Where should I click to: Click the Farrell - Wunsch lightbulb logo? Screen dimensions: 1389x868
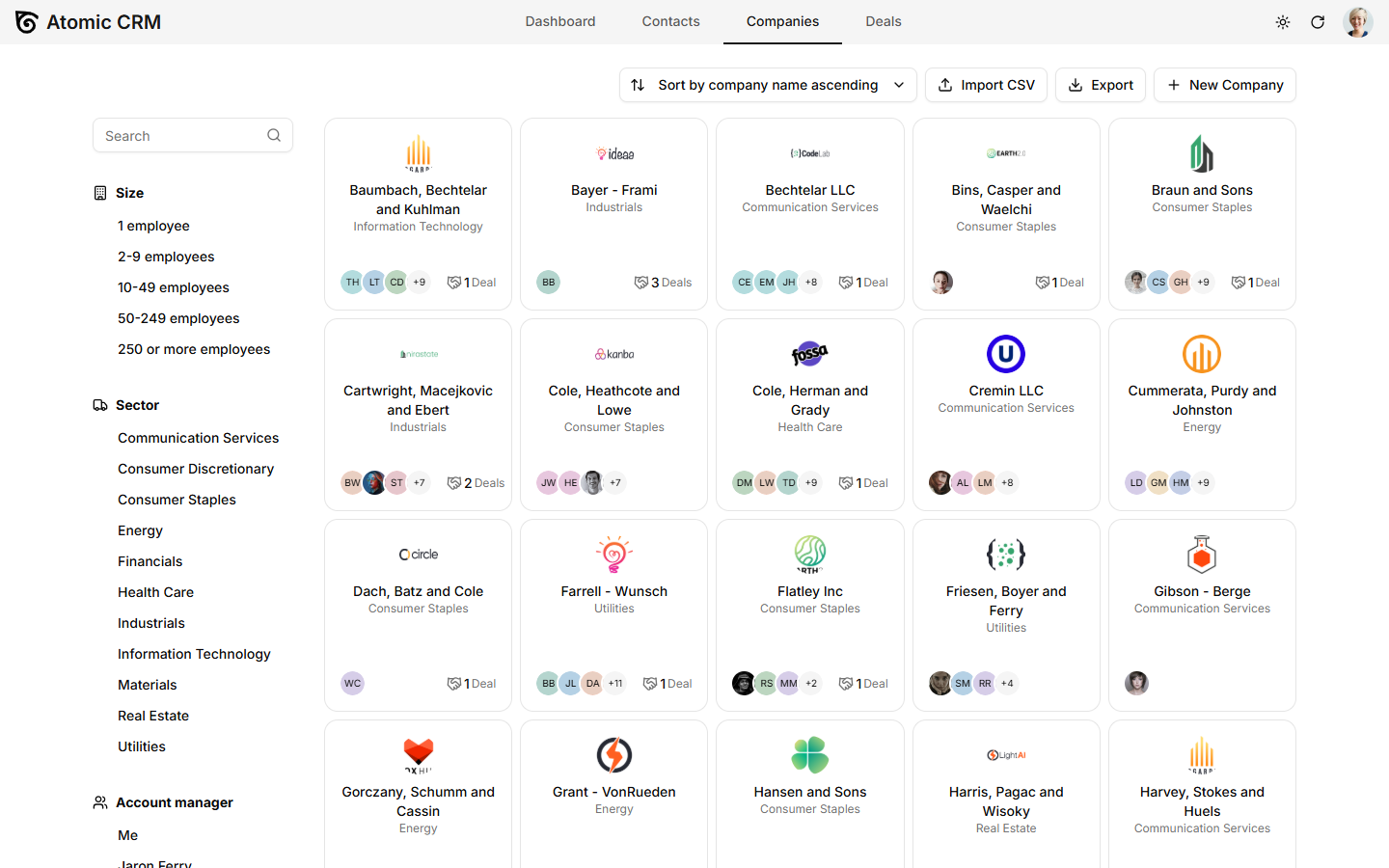click(x=614, y=555)
